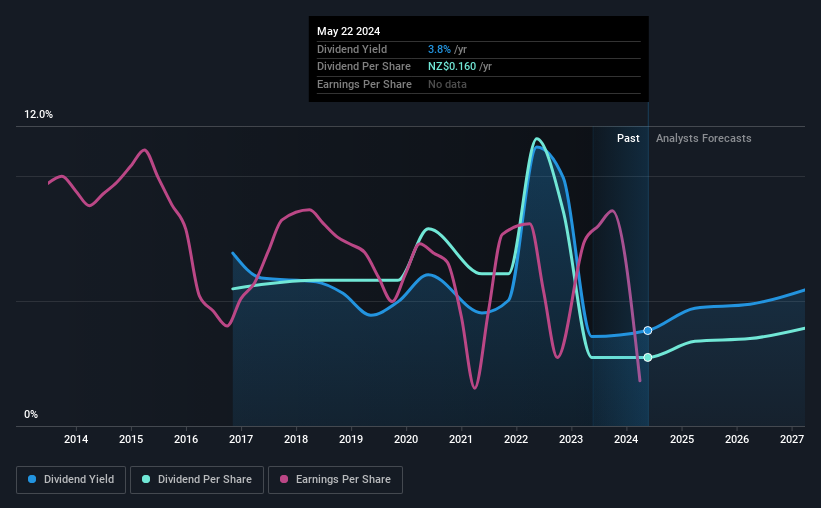
Task: Click the 2017 x-axis label
Action: pos(241,439)
